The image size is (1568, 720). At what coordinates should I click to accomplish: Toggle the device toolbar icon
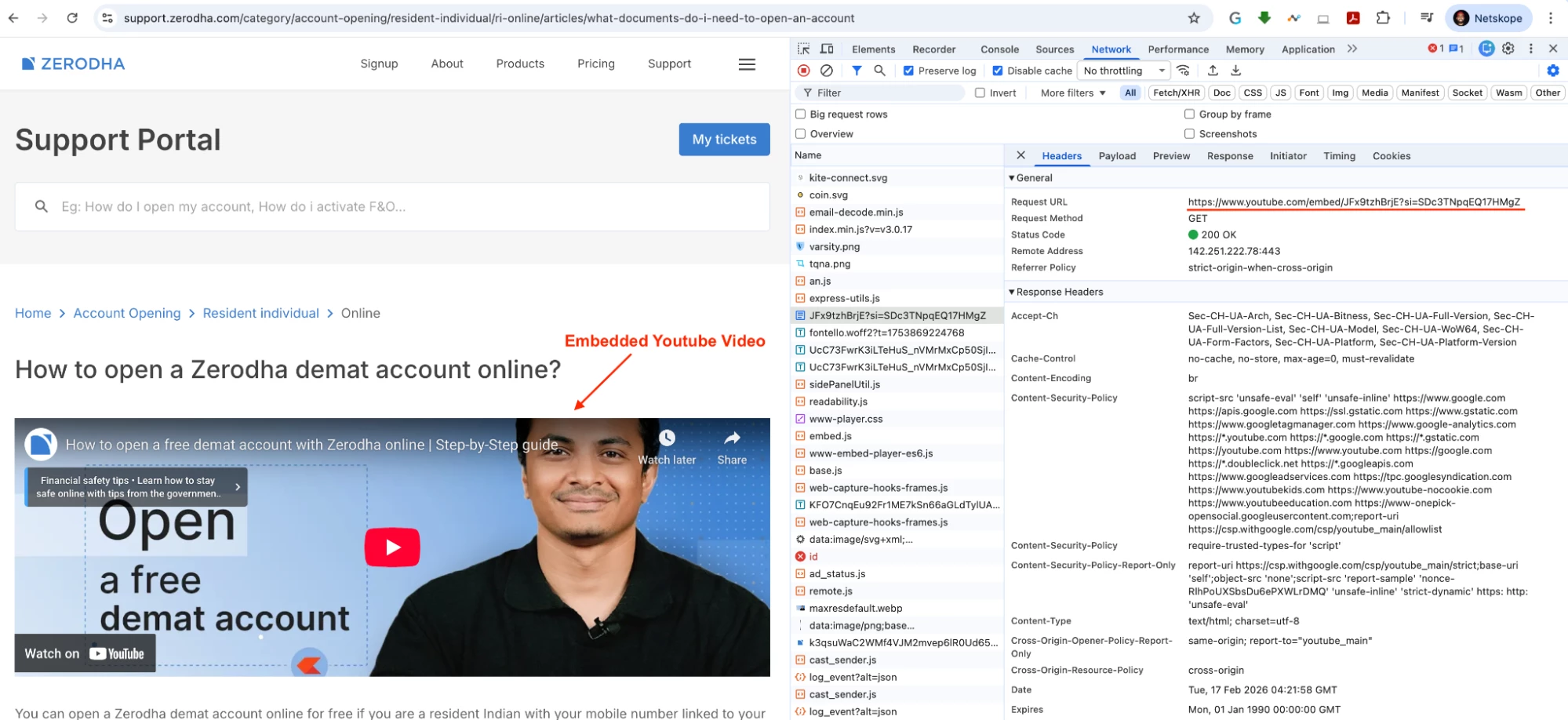(827, 49)
